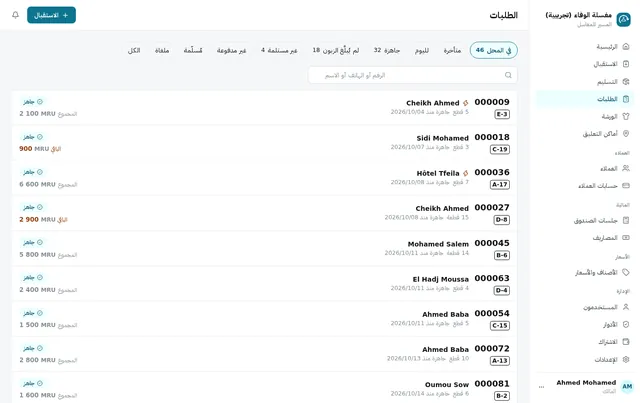The image size is (640, 403).
Task: Click the A-13 location tag
Action: (500, 361)
